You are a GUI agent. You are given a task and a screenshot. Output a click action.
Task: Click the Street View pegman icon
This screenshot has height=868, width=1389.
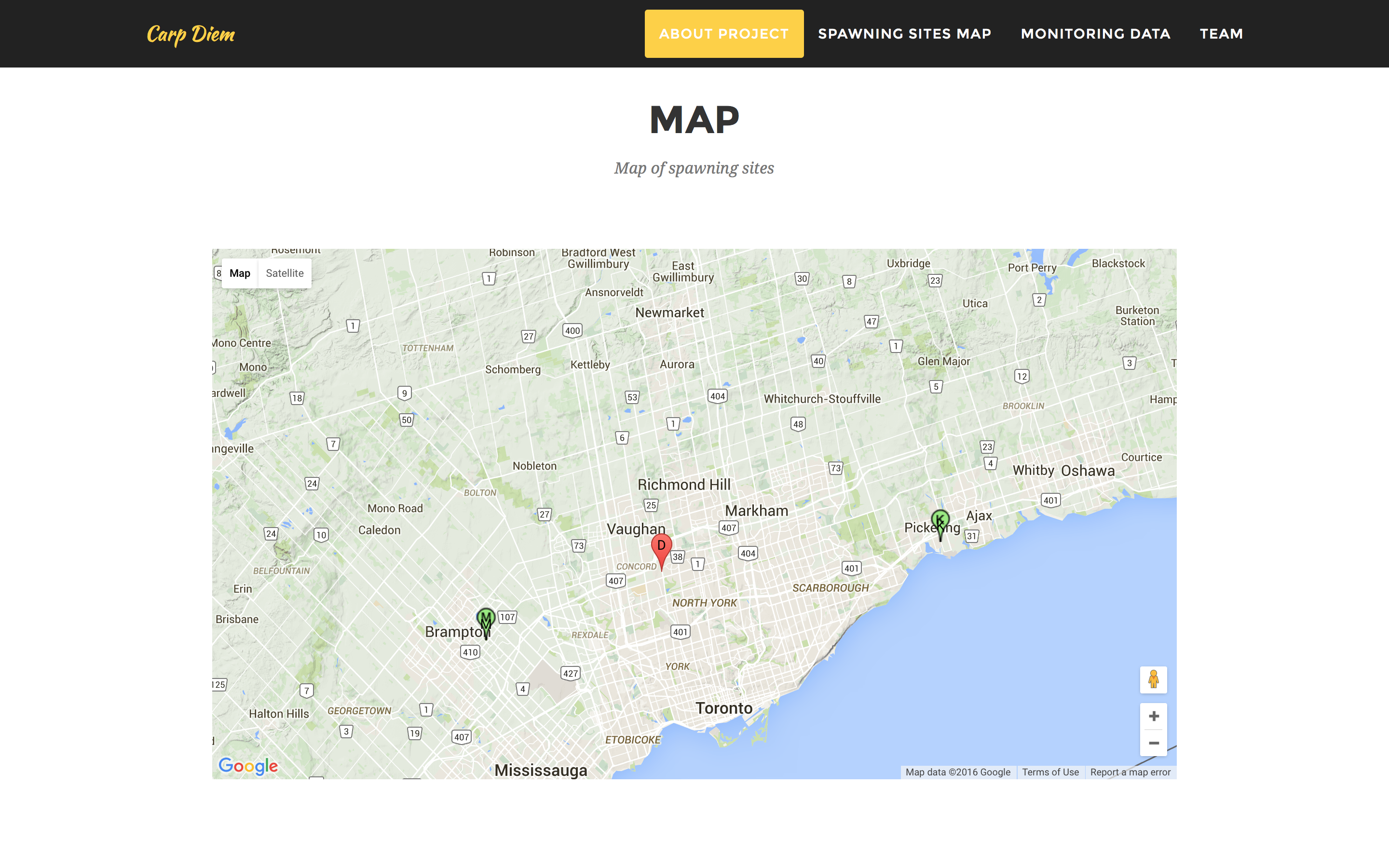click(1153, 680)
